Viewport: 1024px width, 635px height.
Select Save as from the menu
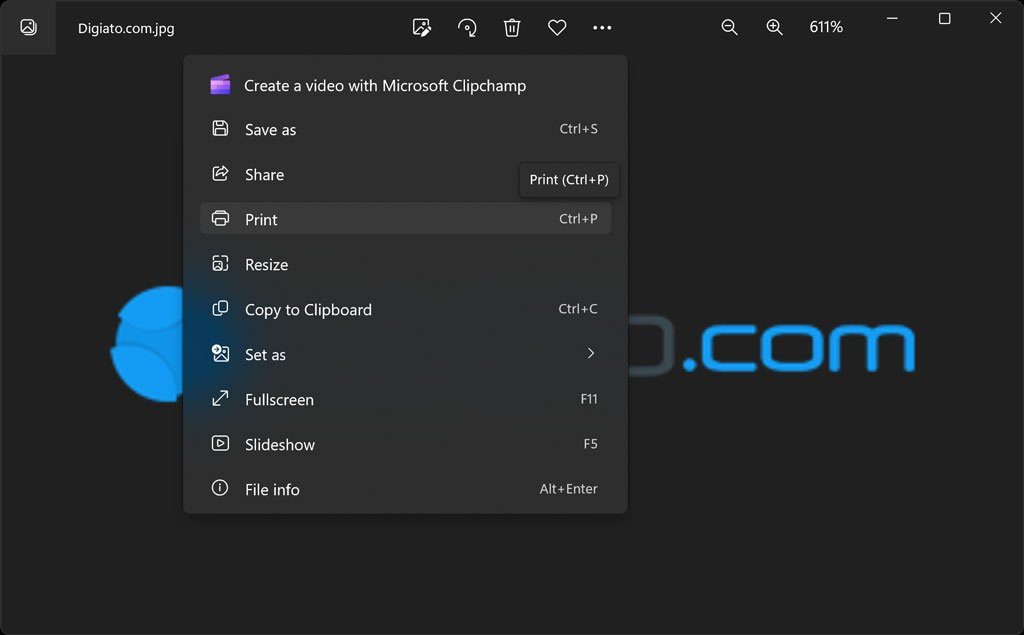405,129
